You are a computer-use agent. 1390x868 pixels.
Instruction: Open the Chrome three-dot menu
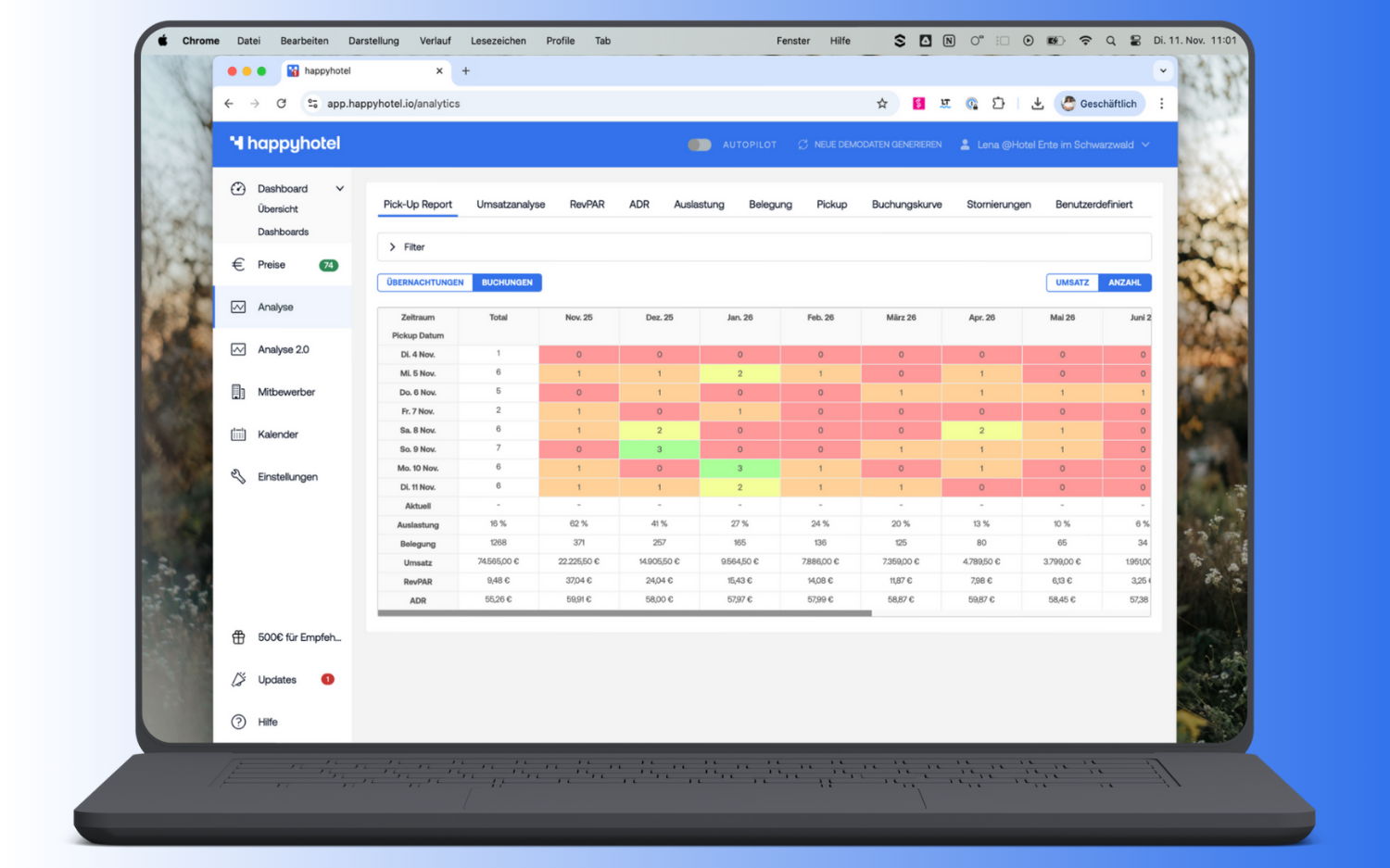(1161, 104)
